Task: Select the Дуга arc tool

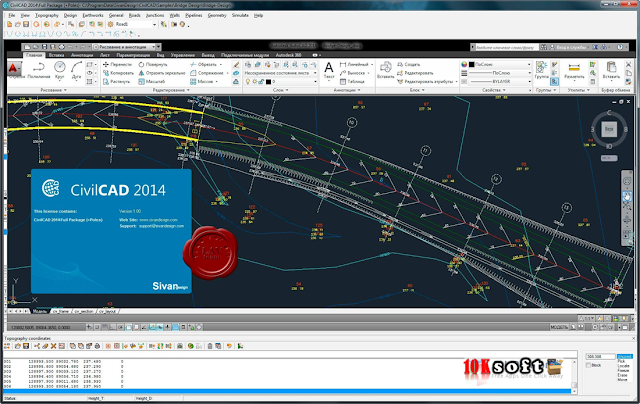Action: click(76, 70)
